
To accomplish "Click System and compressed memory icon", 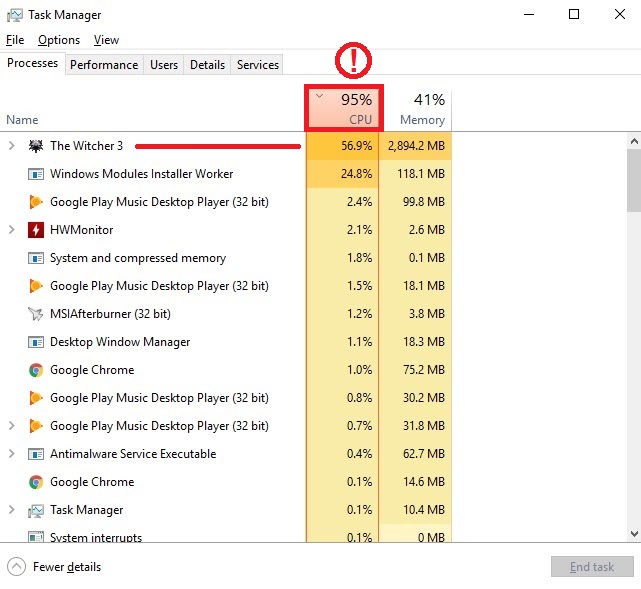I will 36,258.
